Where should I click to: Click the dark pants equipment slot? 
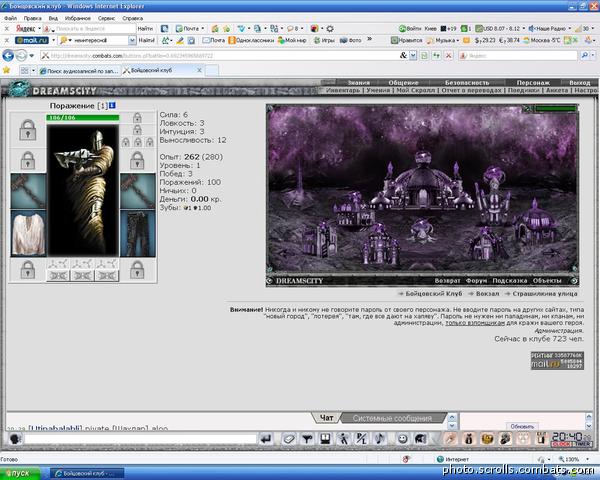click(x=138, y=233)
